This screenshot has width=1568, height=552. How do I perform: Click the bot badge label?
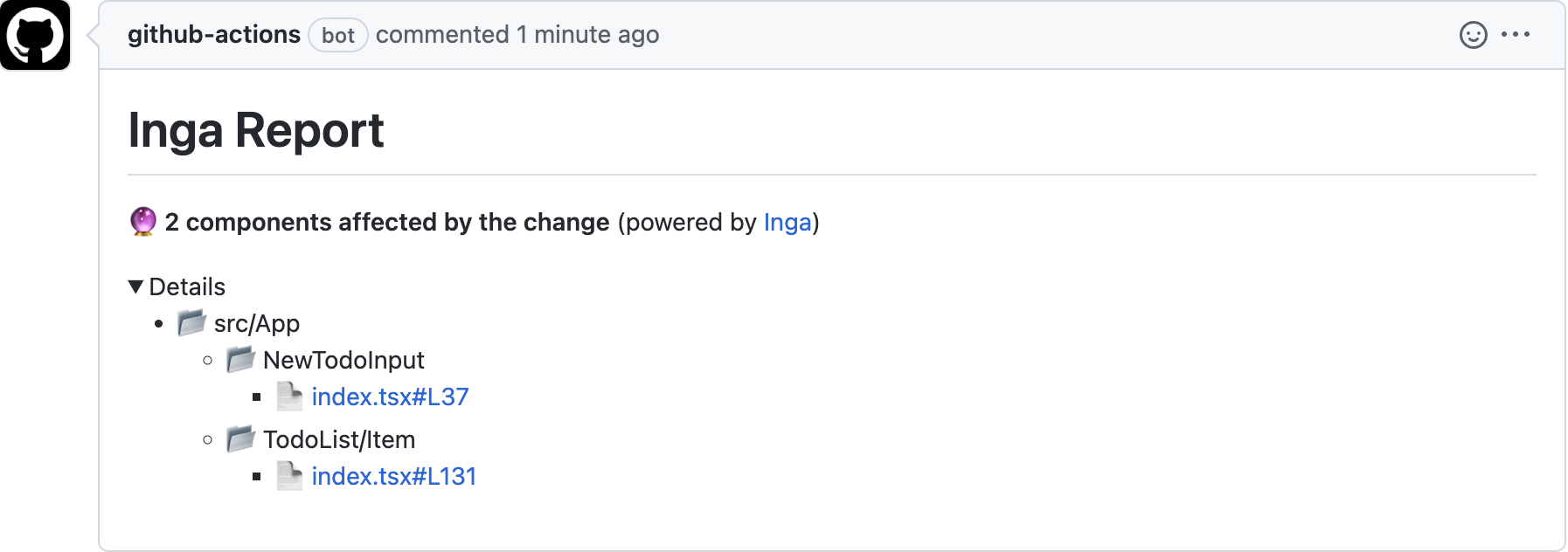coord(338,35)
